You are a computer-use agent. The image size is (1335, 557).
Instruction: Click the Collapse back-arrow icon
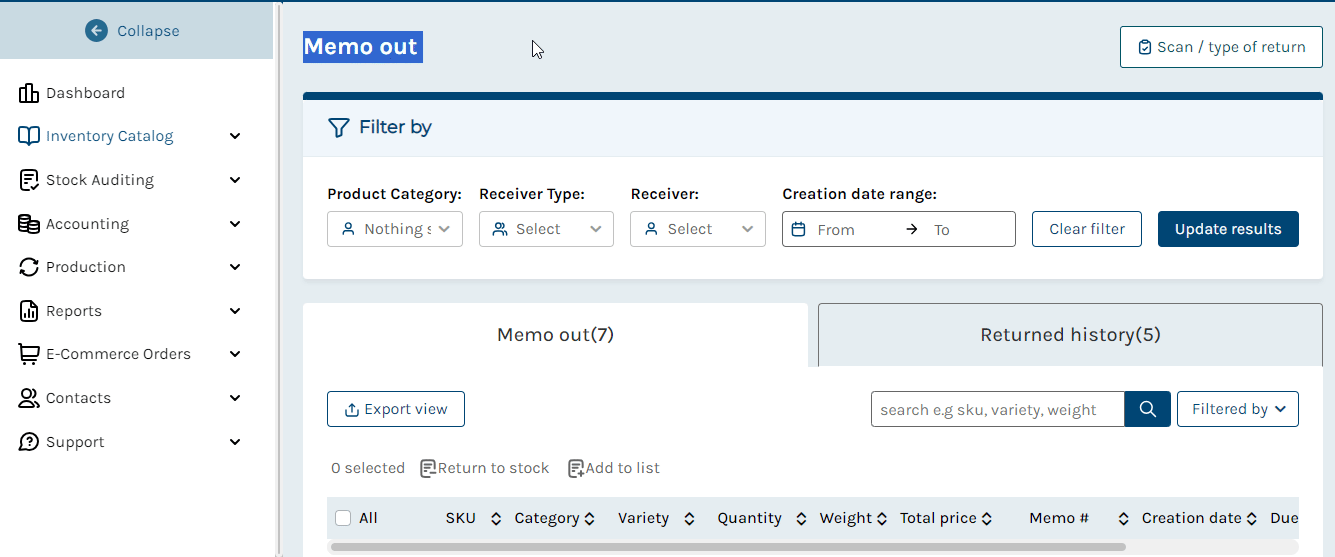pyautogui.click(x=96, y=31)
